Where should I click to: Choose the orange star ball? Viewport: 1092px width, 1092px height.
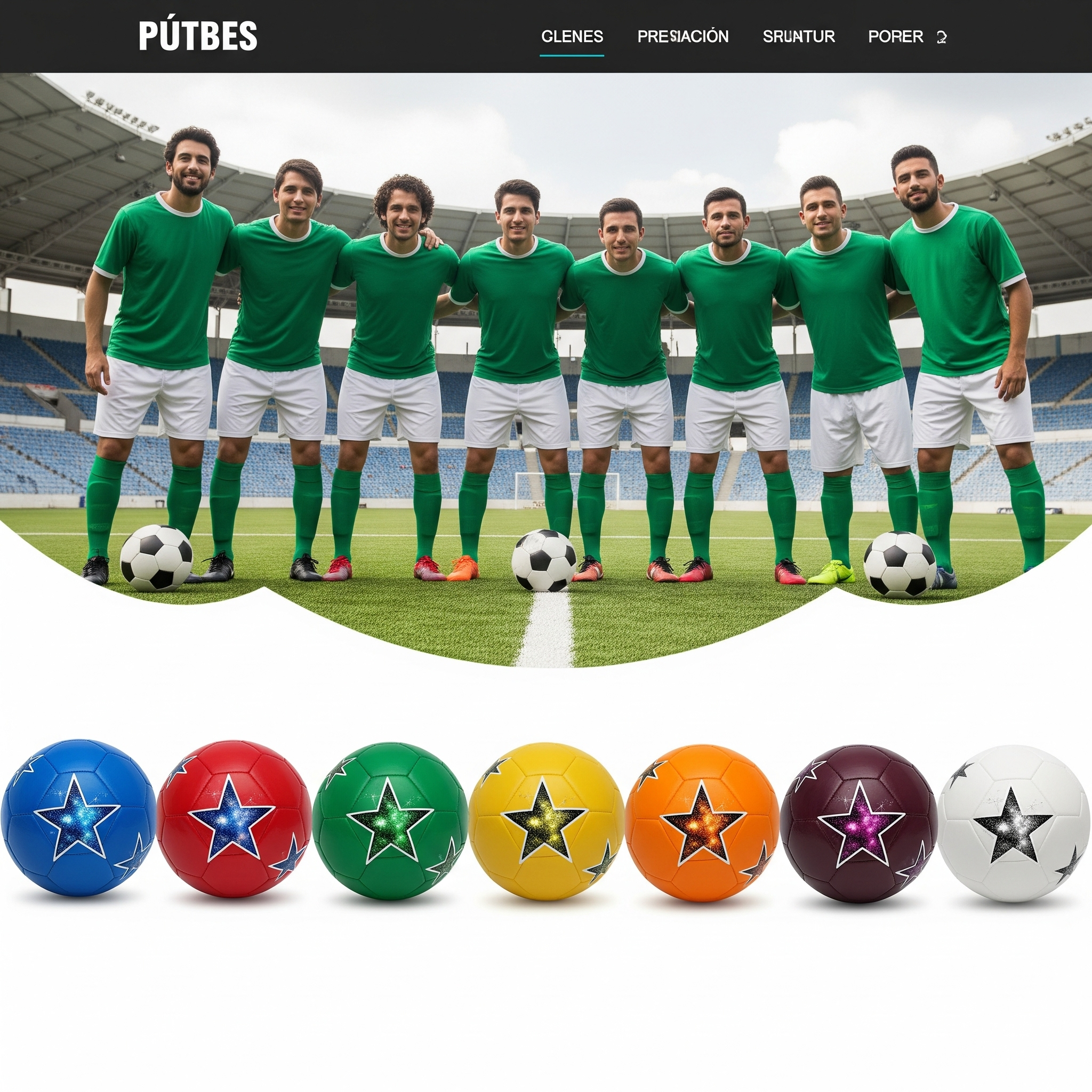703,823
